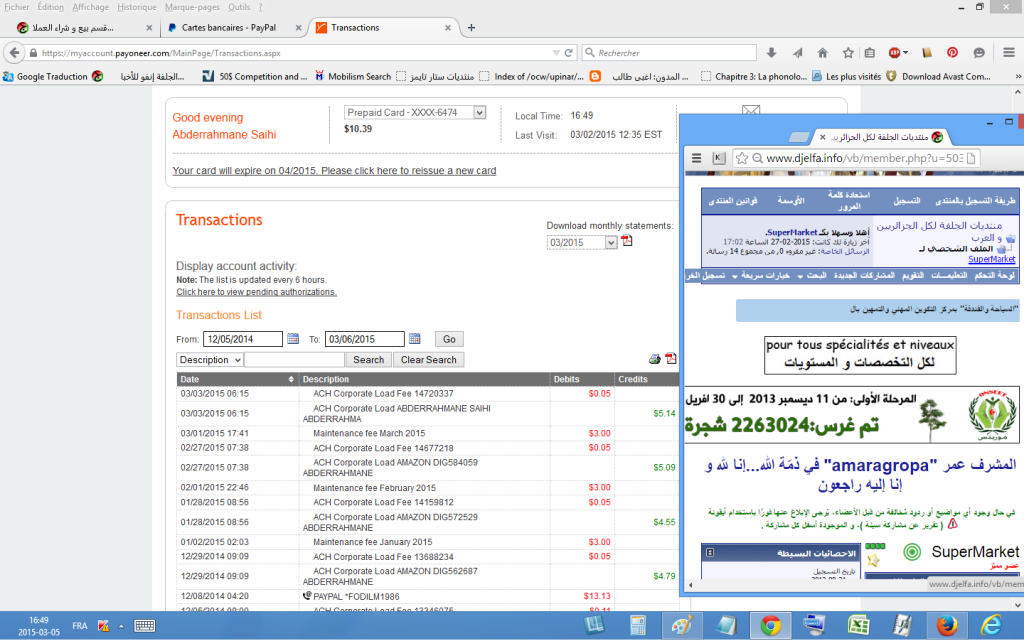The image size is (1024, 641).
Task: Show hidden system tray icons arrow
Action: pos(121,626)
